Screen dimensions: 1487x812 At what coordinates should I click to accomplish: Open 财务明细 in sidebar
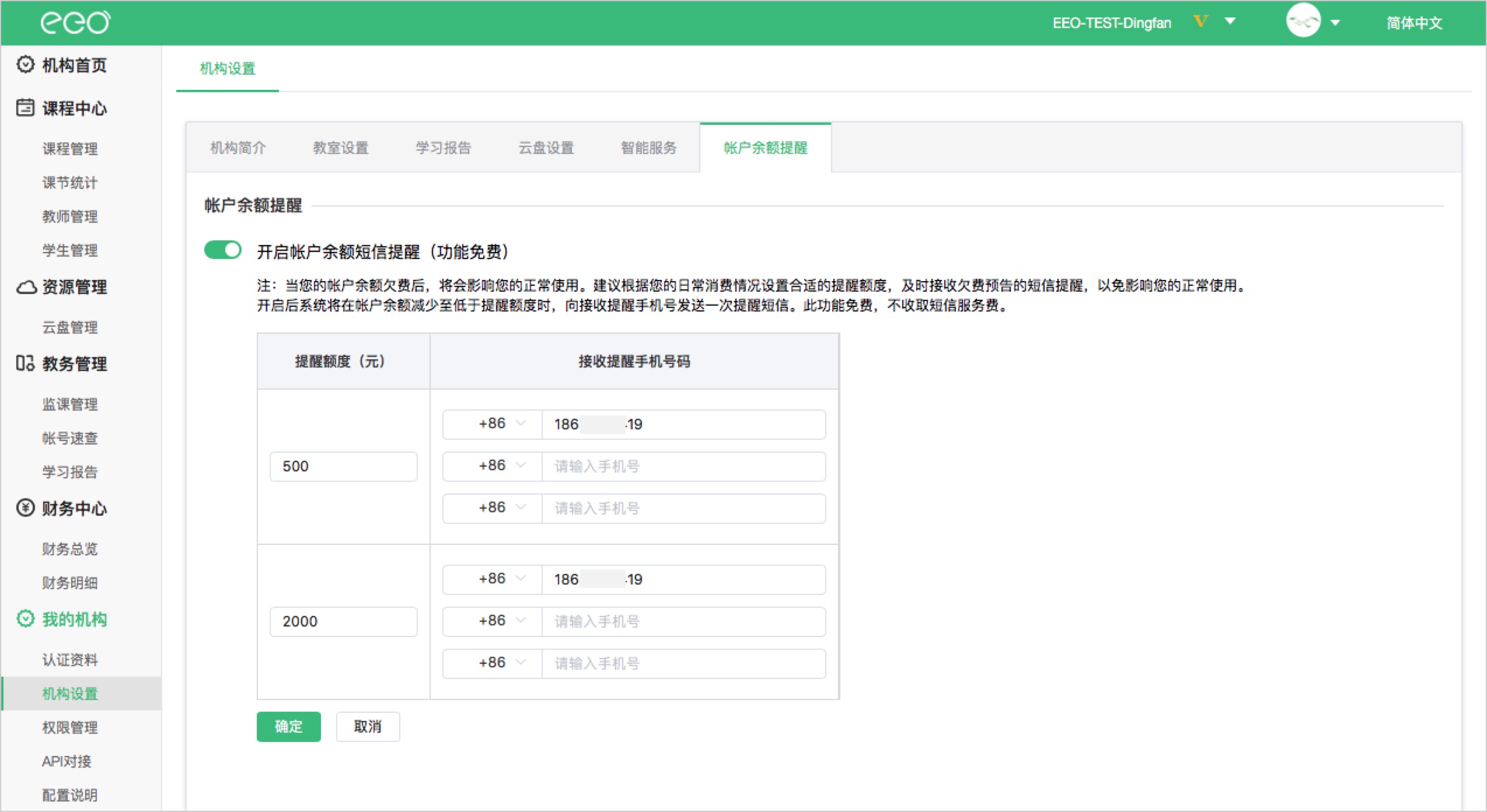[x=70, y=583]
